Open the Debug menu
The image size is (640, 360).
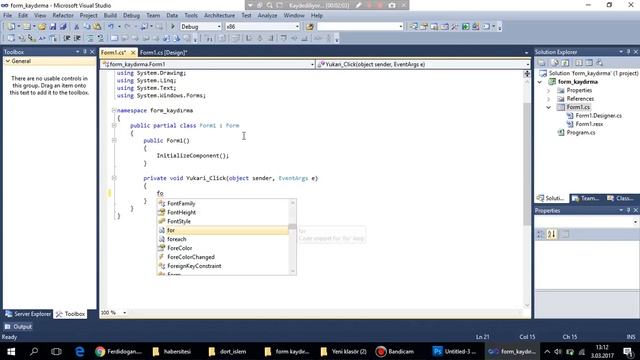[x=131, y=16]
